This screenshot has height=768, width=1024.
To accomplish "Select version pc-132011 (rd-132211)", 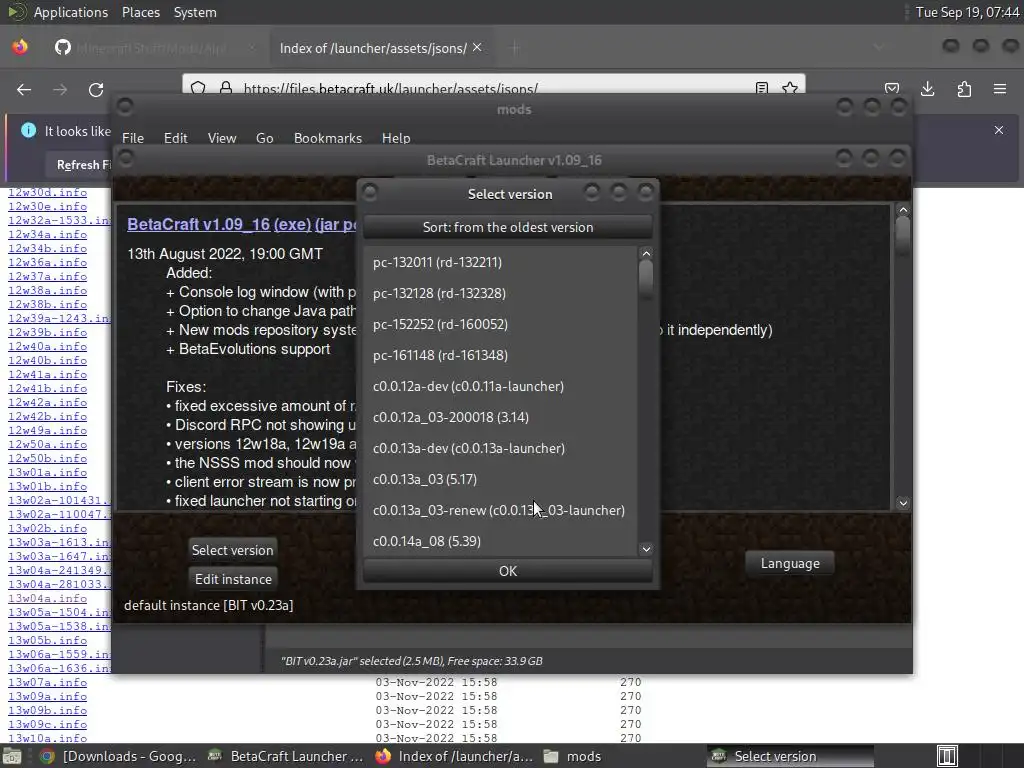I will 500,262.
